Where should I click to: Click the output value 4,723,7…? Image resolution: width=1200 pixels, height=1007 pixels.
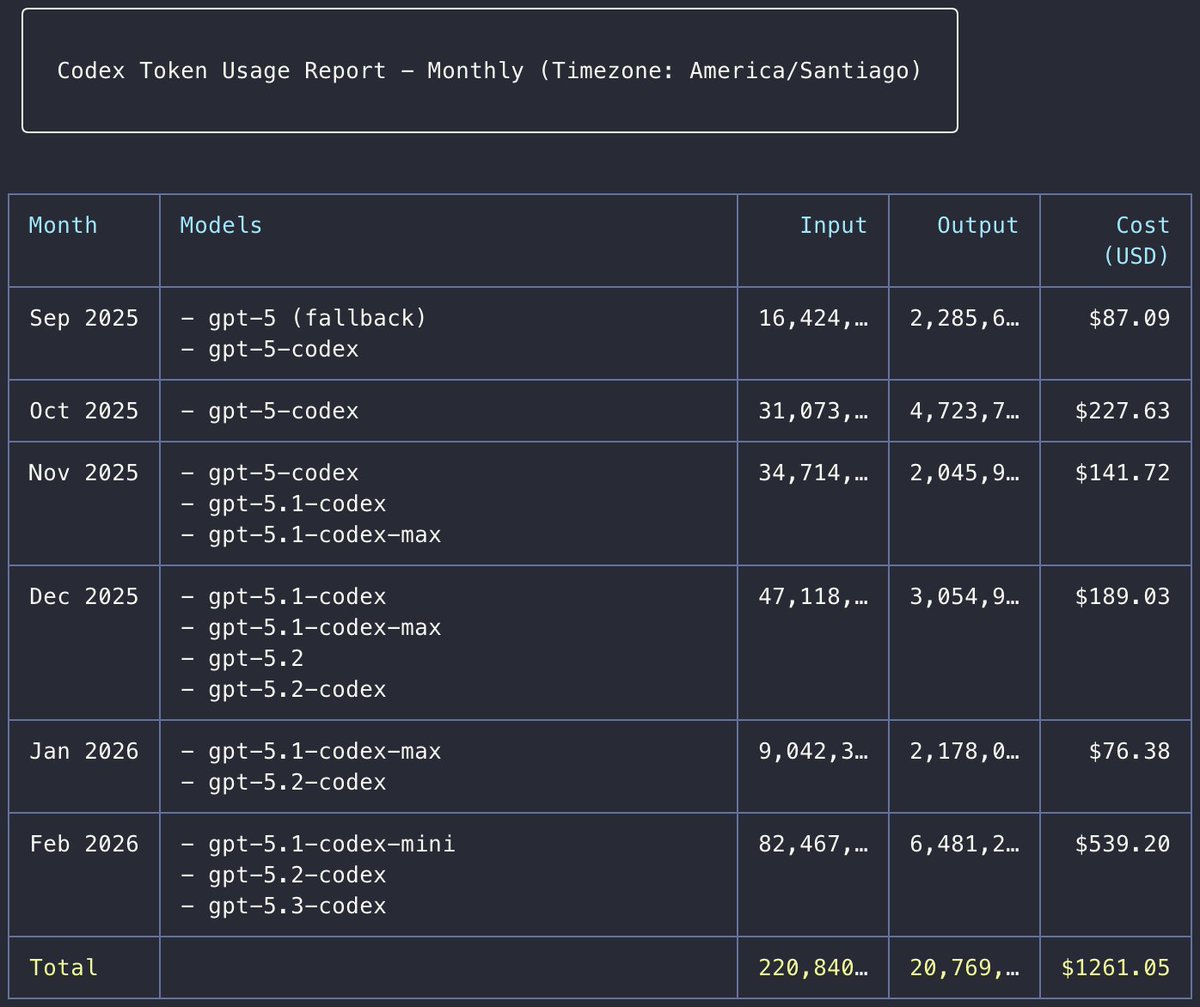[965, 412]
